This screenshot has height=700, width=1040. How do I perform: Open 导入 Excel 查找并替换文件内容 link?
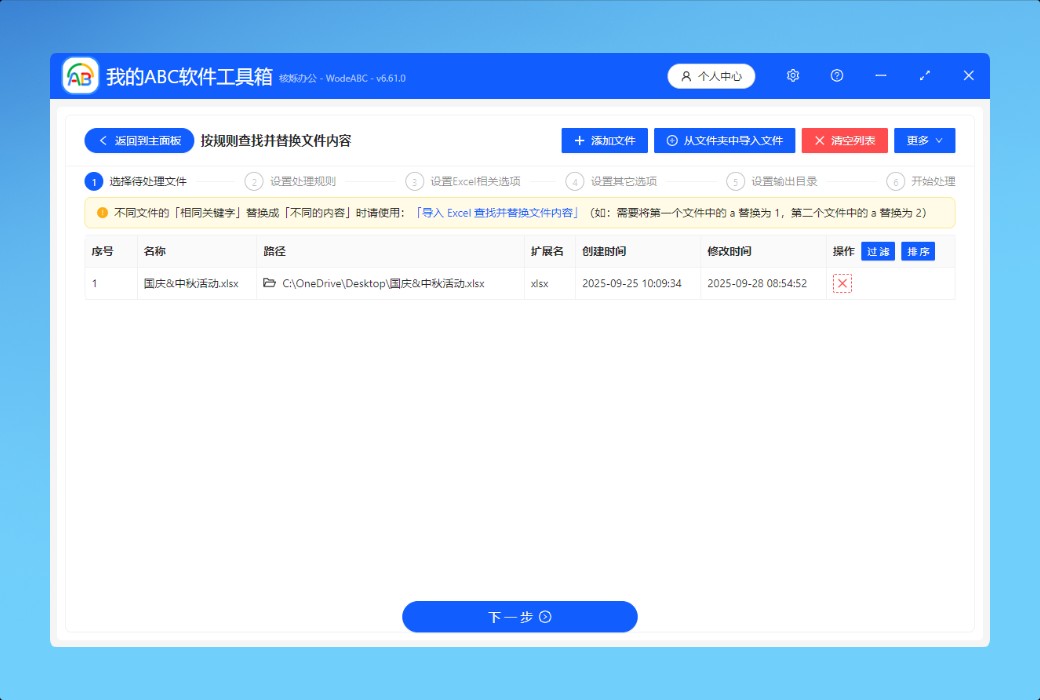(x=497, y=213)
